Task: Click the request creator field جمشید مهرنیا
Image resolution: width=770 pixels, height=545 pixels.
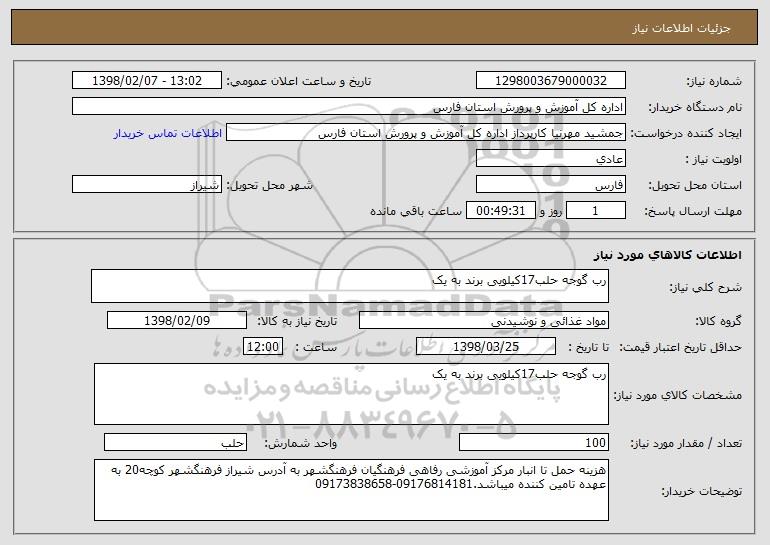Action: click(x=426, y=133)
